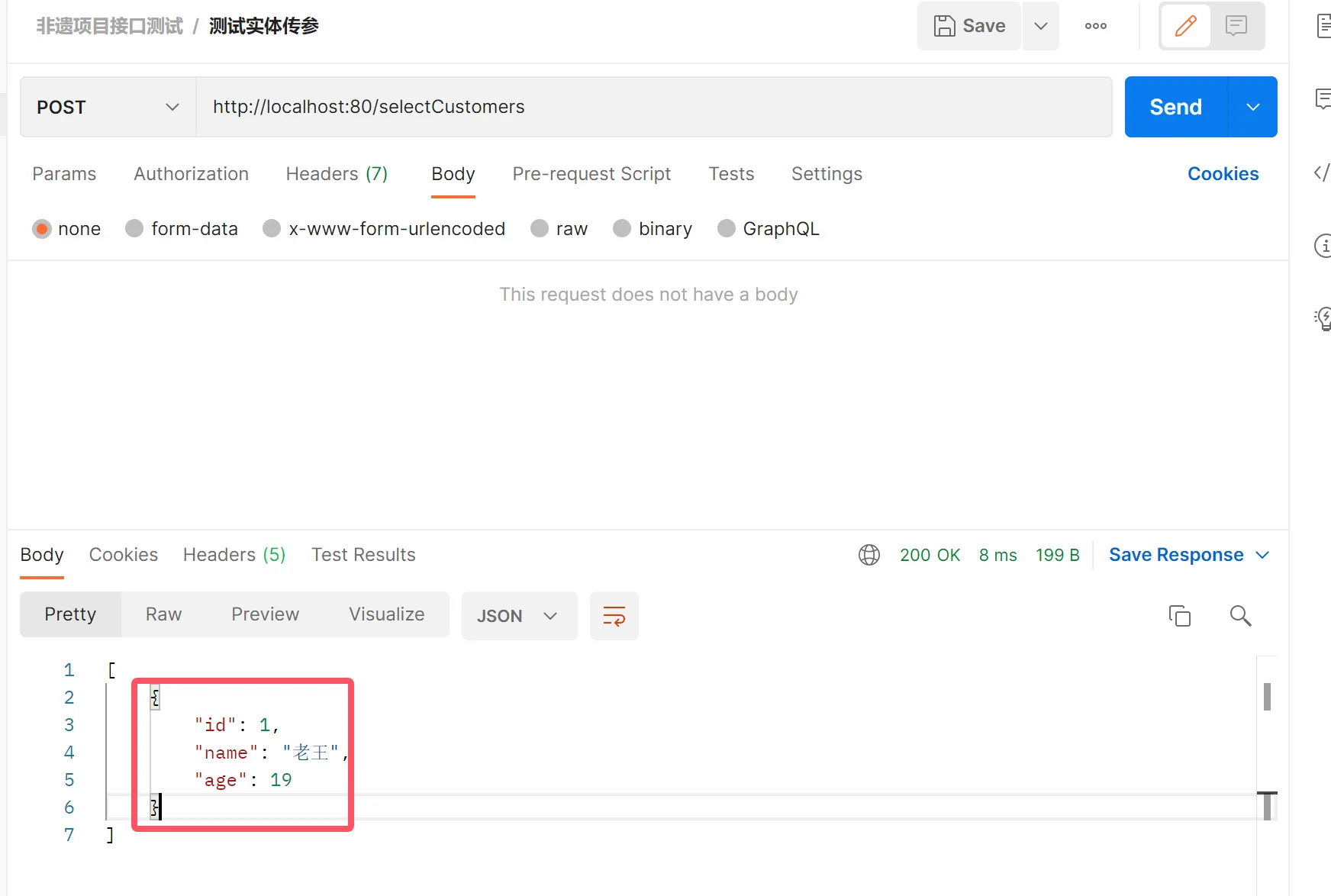The image size is (1331, 896).
Task: Open the POST method dropdown
Action: [108, 107]
